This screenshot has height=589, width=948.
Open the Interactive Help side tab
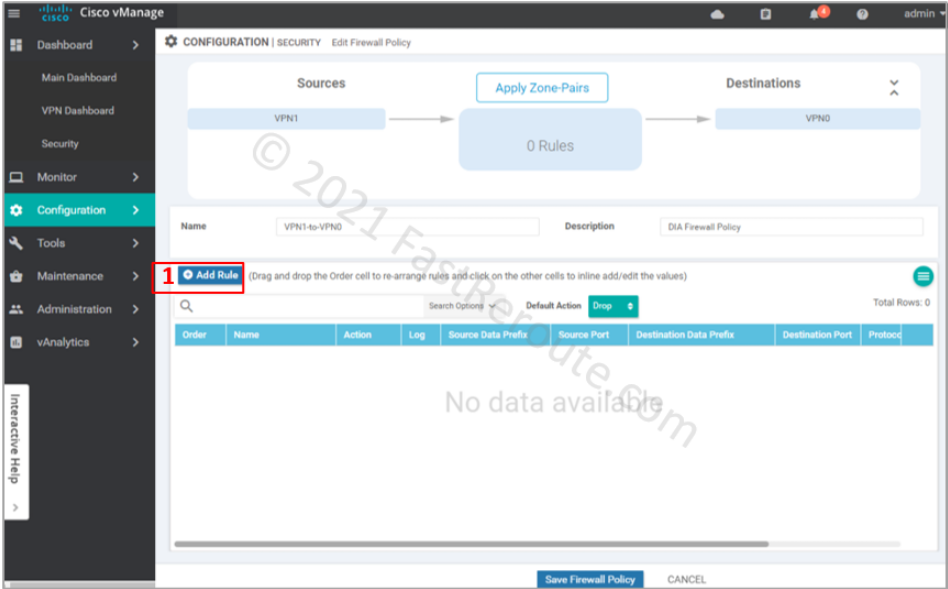[x=15, y=439]
